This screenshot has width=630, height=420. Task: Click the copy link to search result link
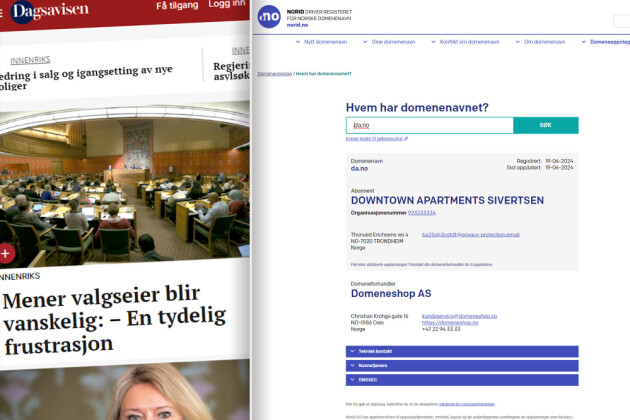(374, 139)
